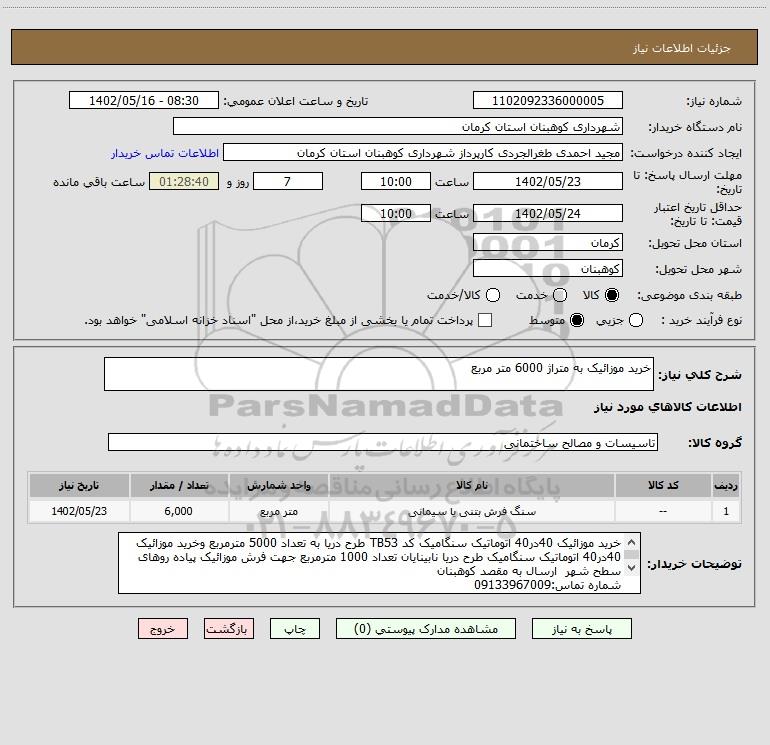
Task: Click the ردیف column header
Action: tap(726, 485)
